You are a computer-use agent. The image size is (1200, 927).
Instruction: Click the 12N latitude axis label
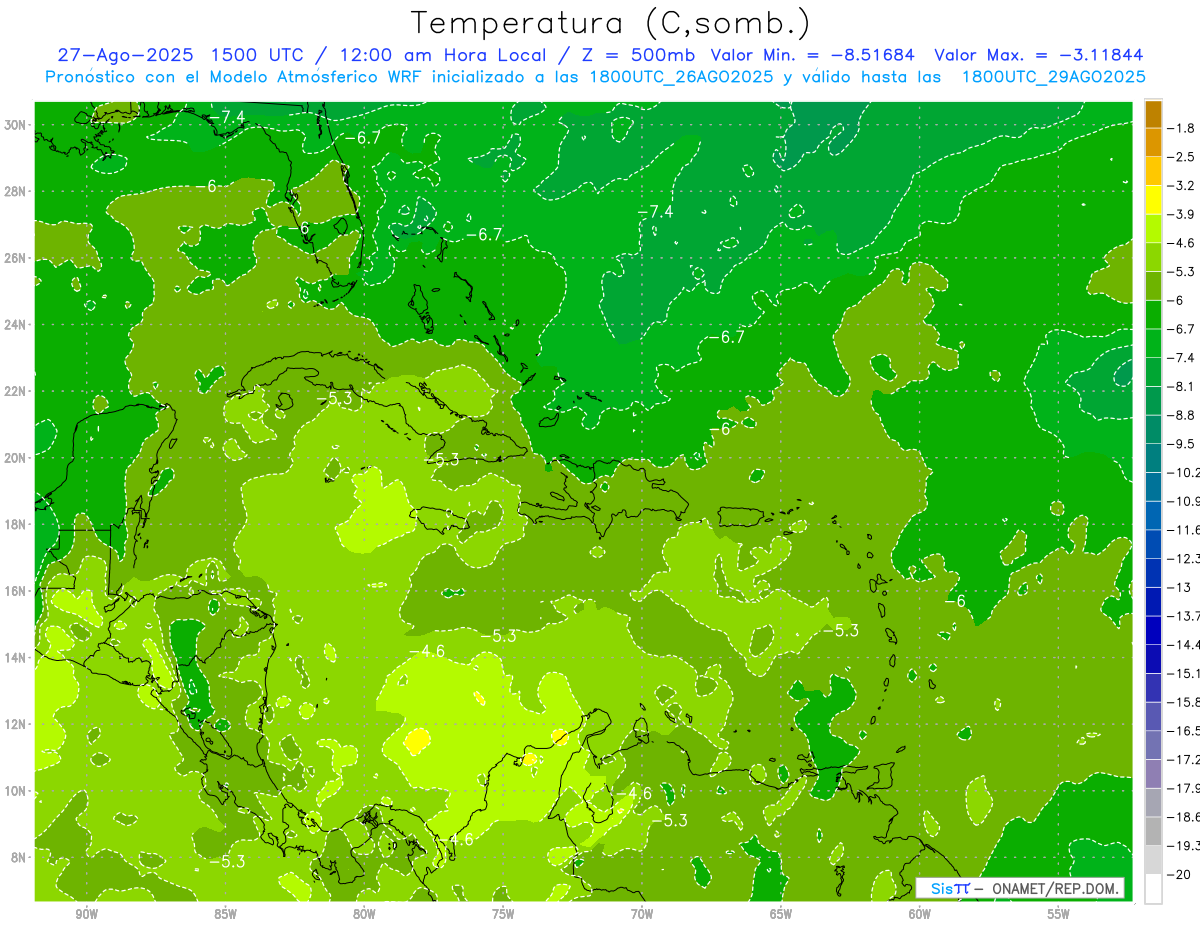coord(17,724)
